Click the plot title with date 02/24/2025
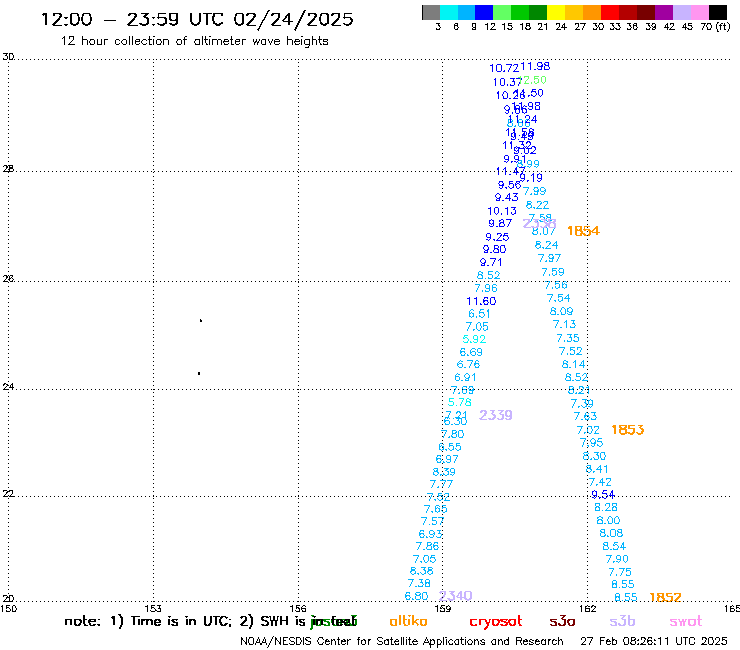740x650 pixels. (197, 19)
